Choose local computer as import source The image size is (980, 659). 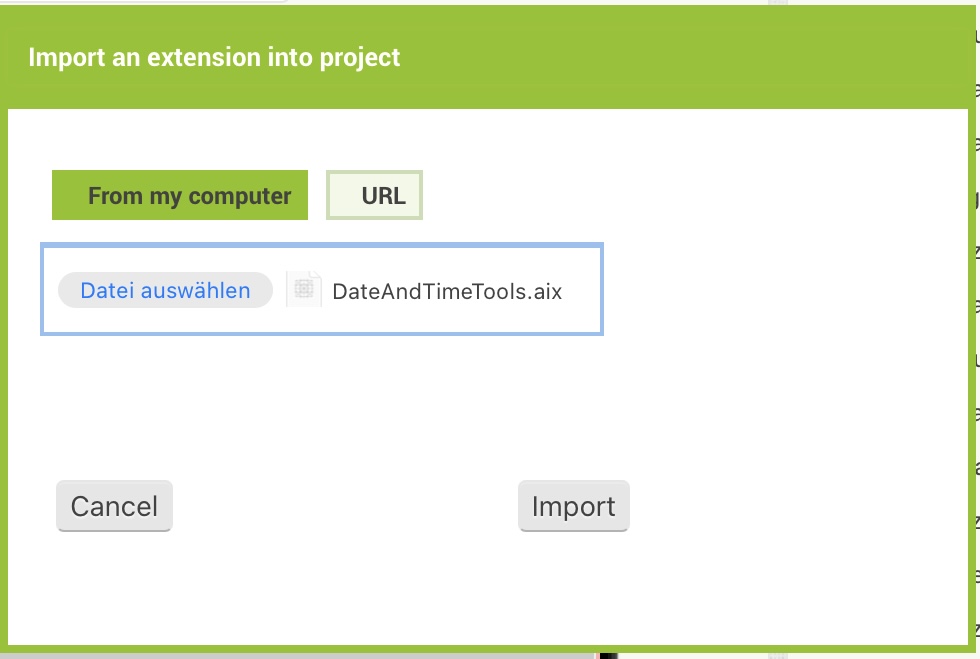(x=180, y=195)
